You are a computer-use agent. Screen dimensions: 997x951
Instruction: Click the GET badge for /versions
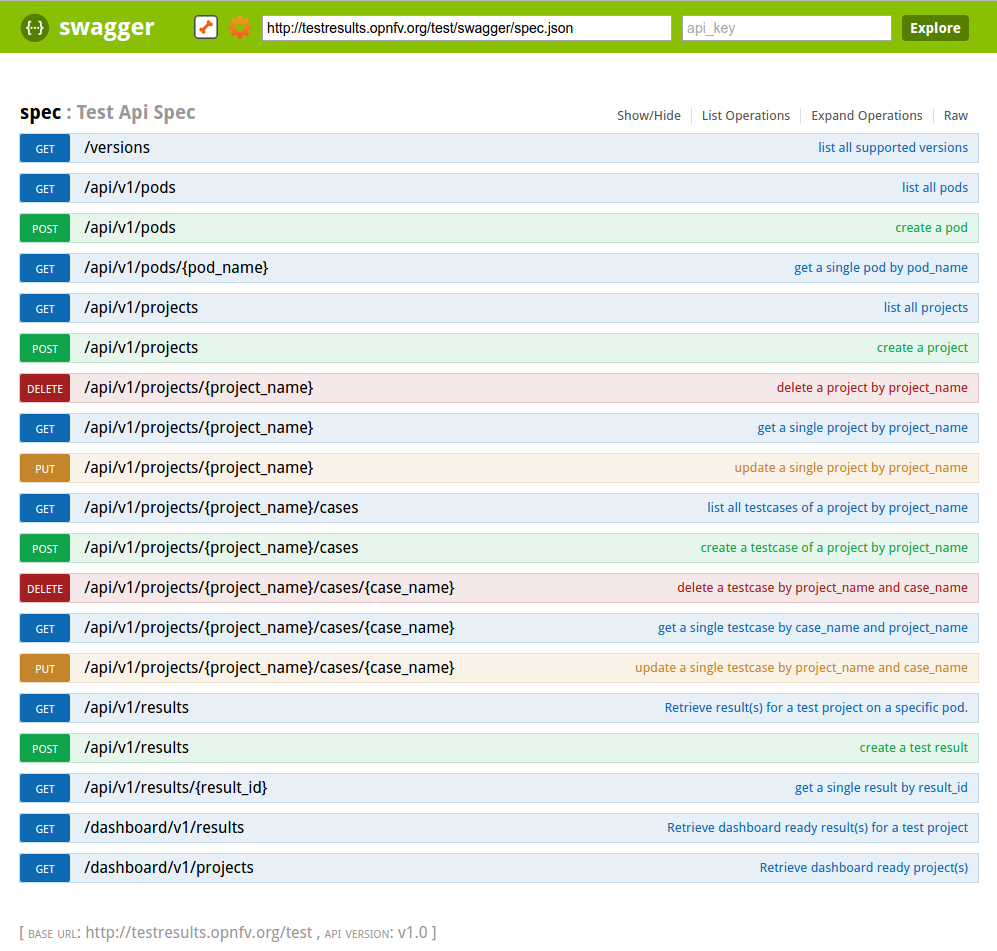tap(45, 149)
